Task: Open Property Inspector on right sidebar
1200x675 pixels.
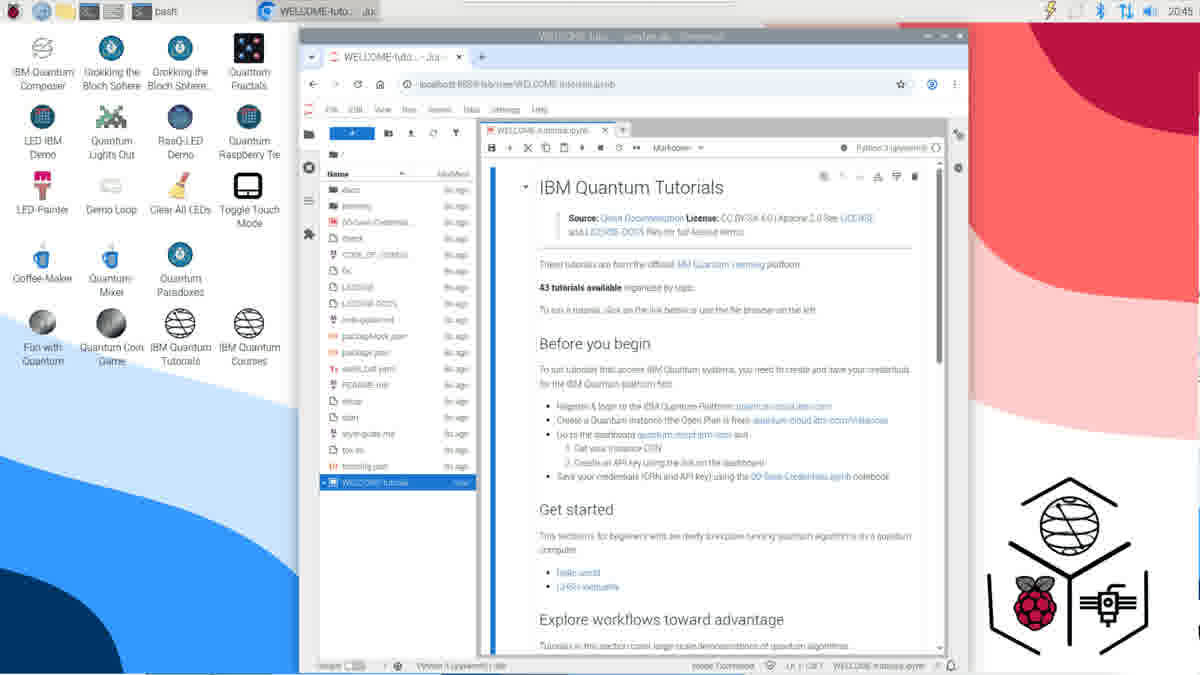Action: 958,134
